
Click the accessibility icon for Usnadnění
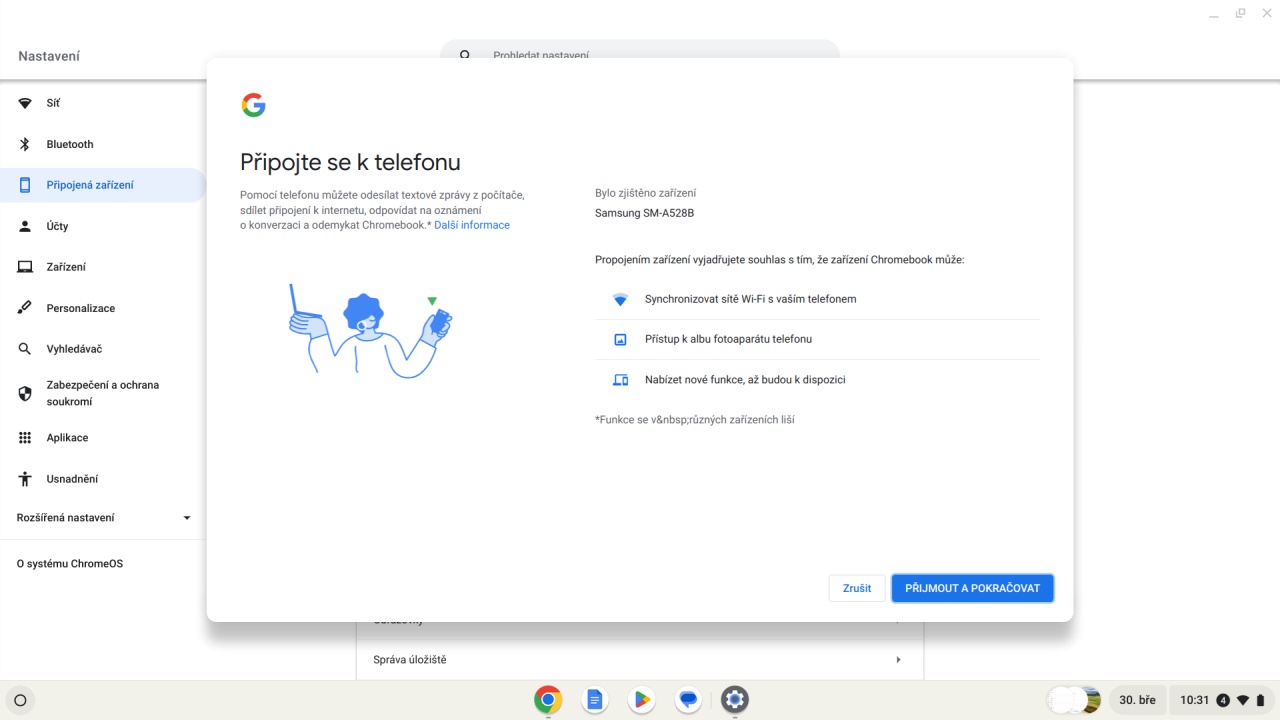point(25,479)
